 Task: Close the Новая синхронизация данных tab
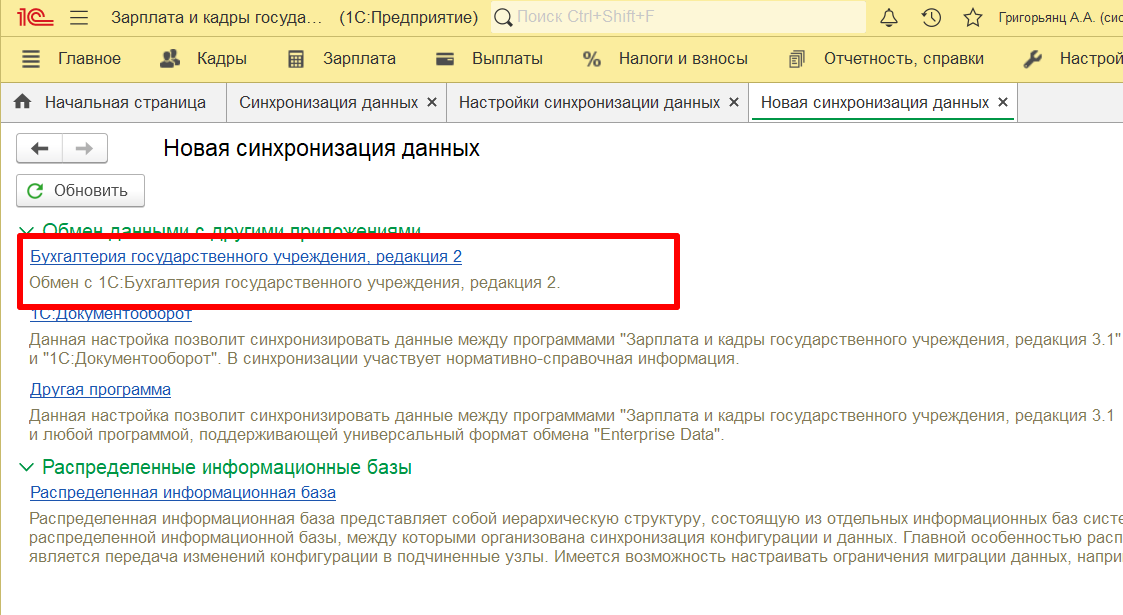[1003, 103]
